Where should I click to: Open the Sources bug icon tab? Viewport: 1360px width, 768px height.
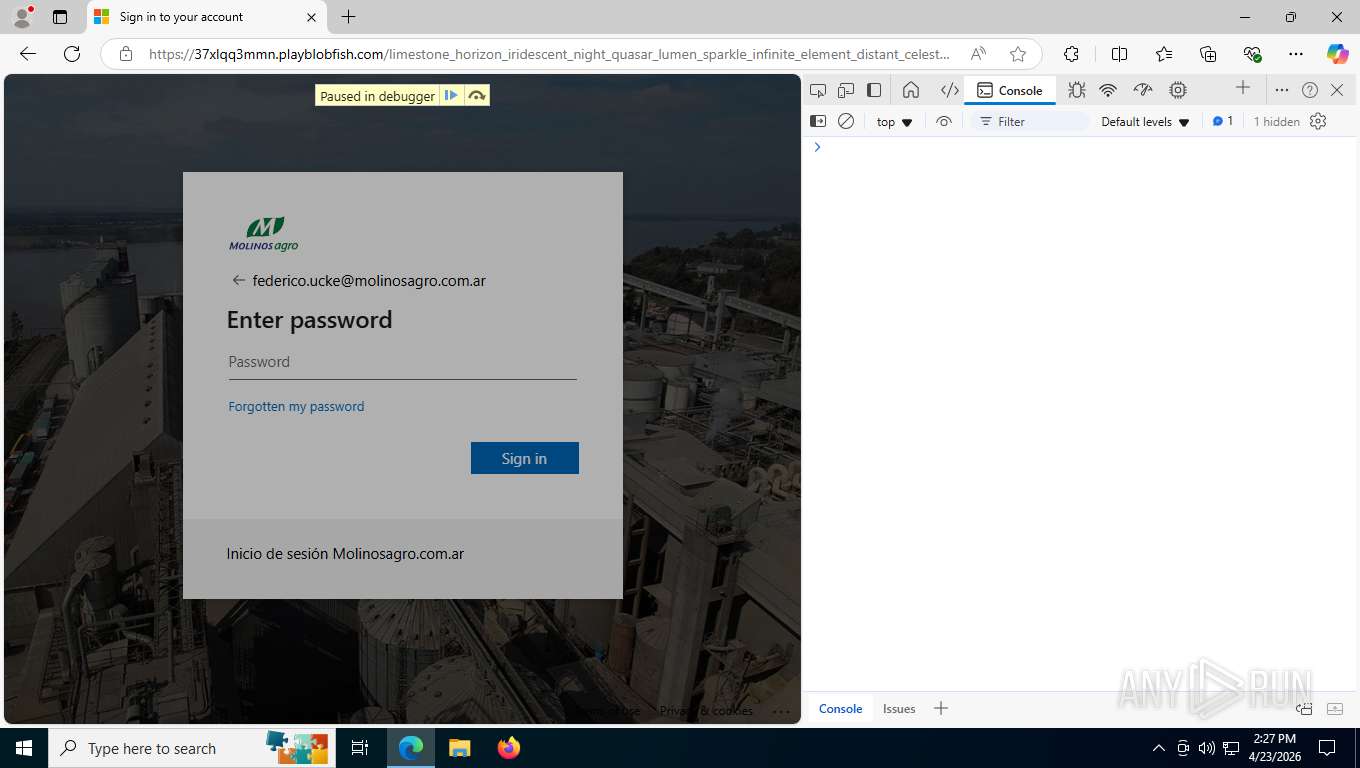[x=1076, y=90]
